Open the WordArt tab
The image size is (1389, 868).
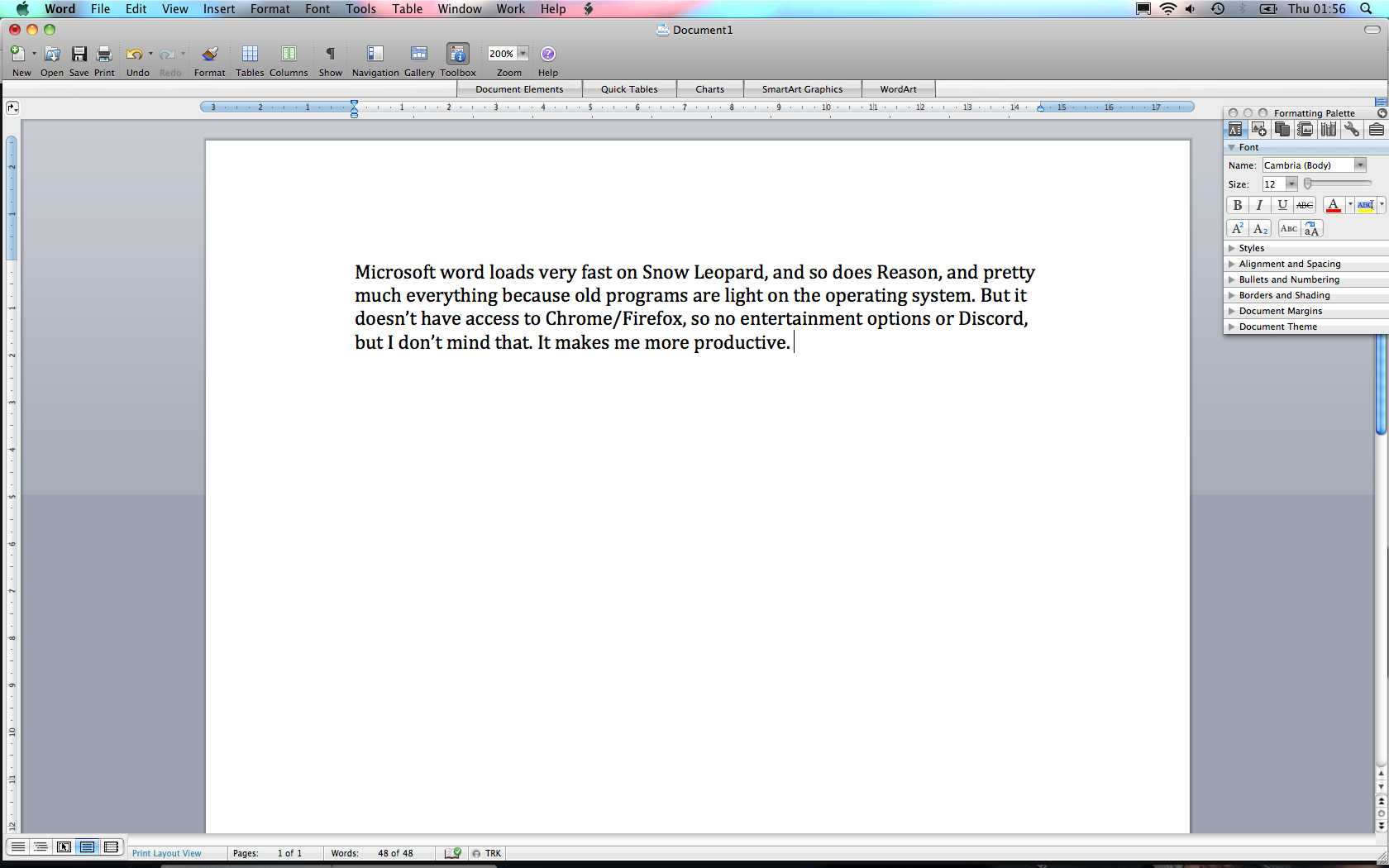(x=898, y=89)
